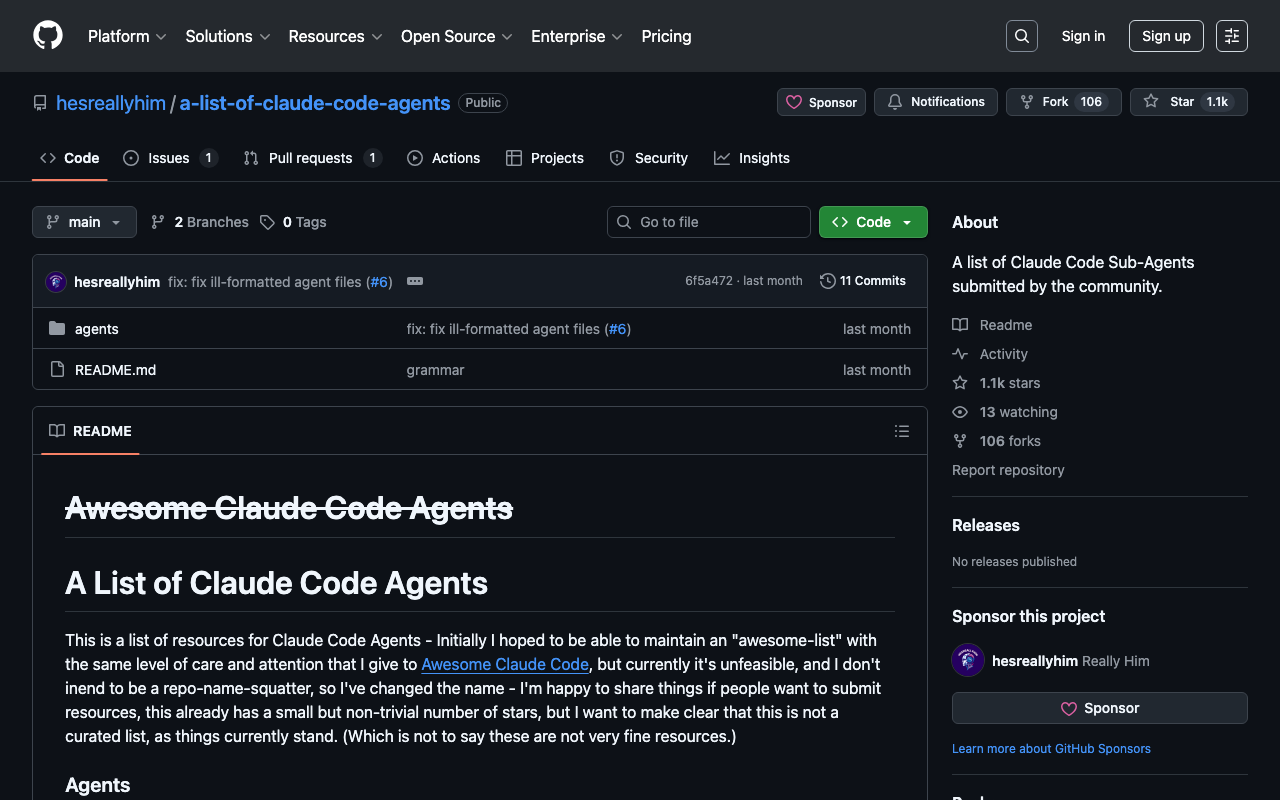Click the Notifications bell button
Image resolution: width=1280 pixels, height=800 pixels.
pos(935,102)
